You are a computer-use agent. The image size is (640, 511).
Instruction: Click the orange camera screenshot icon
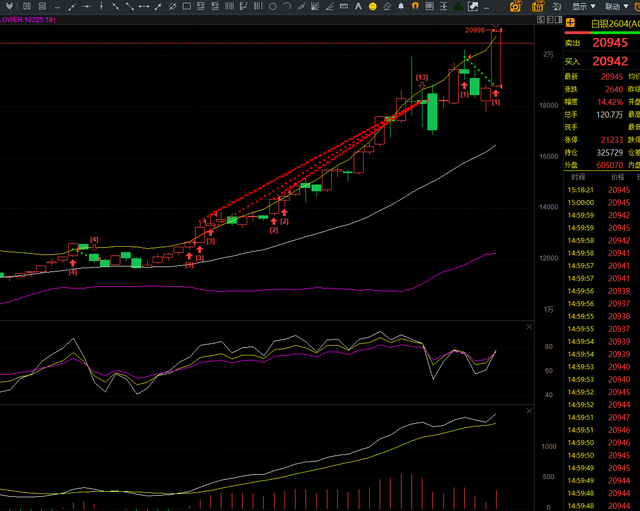point(516,6)
